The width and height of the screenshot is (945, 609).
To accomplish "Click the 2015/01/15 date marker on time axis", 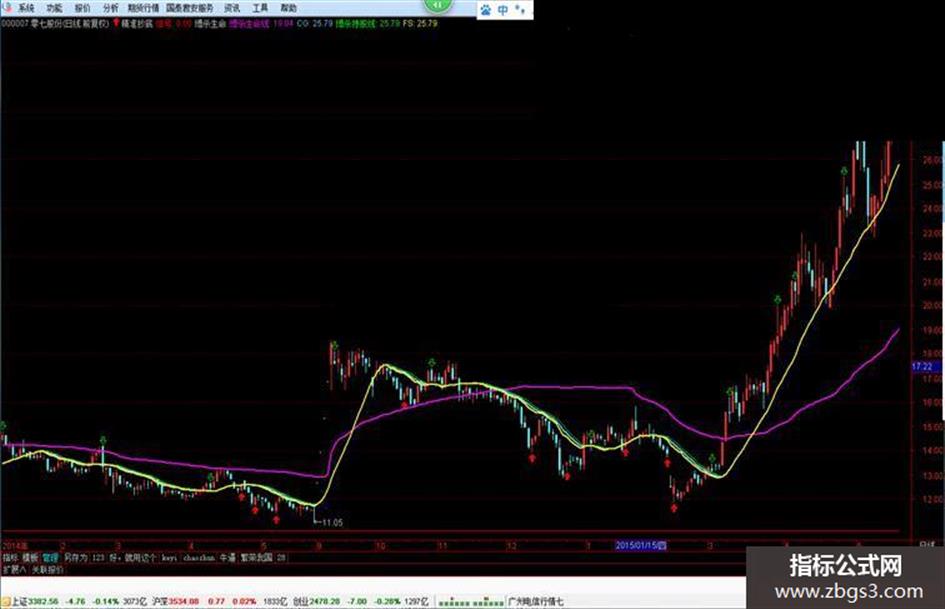I will click(x=641, y=546).
